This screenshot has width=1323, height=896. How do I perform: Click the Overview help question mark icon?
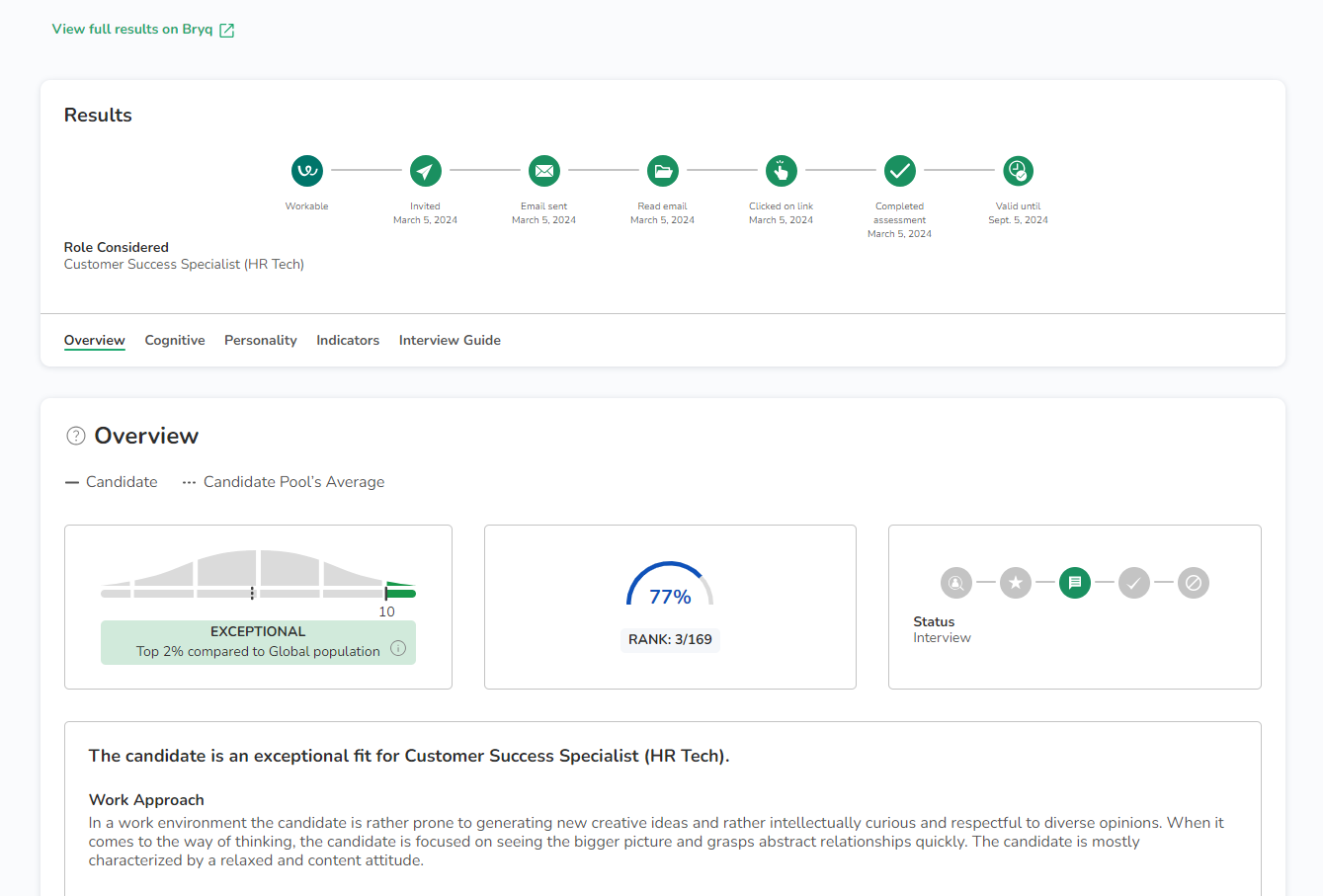76,436
